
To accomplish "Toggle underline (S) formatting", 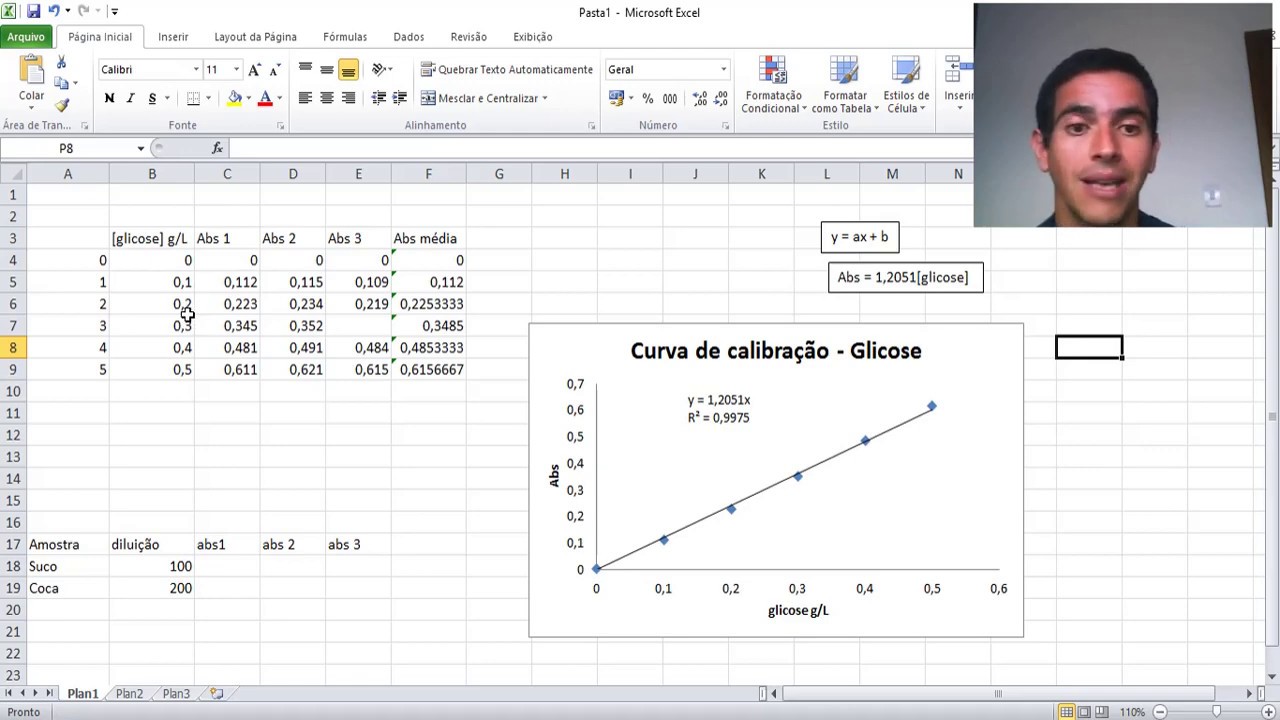I will pyautogui.click(x=152, y=98).
